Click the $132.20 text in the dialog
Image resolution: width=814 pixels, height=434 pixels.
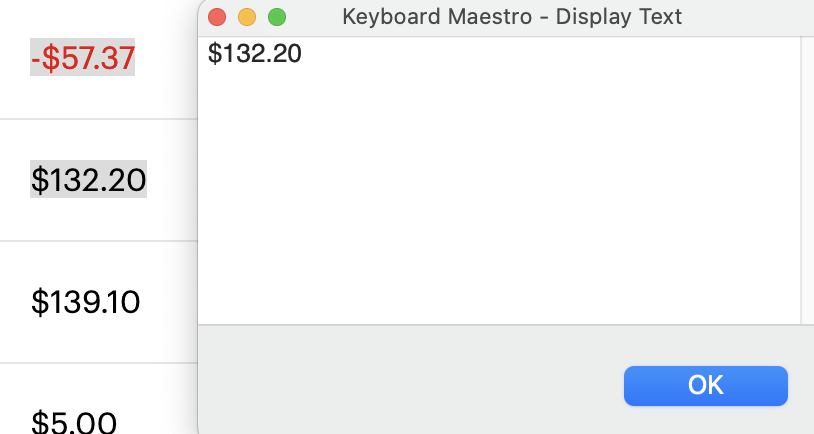(x=254, y=54)
